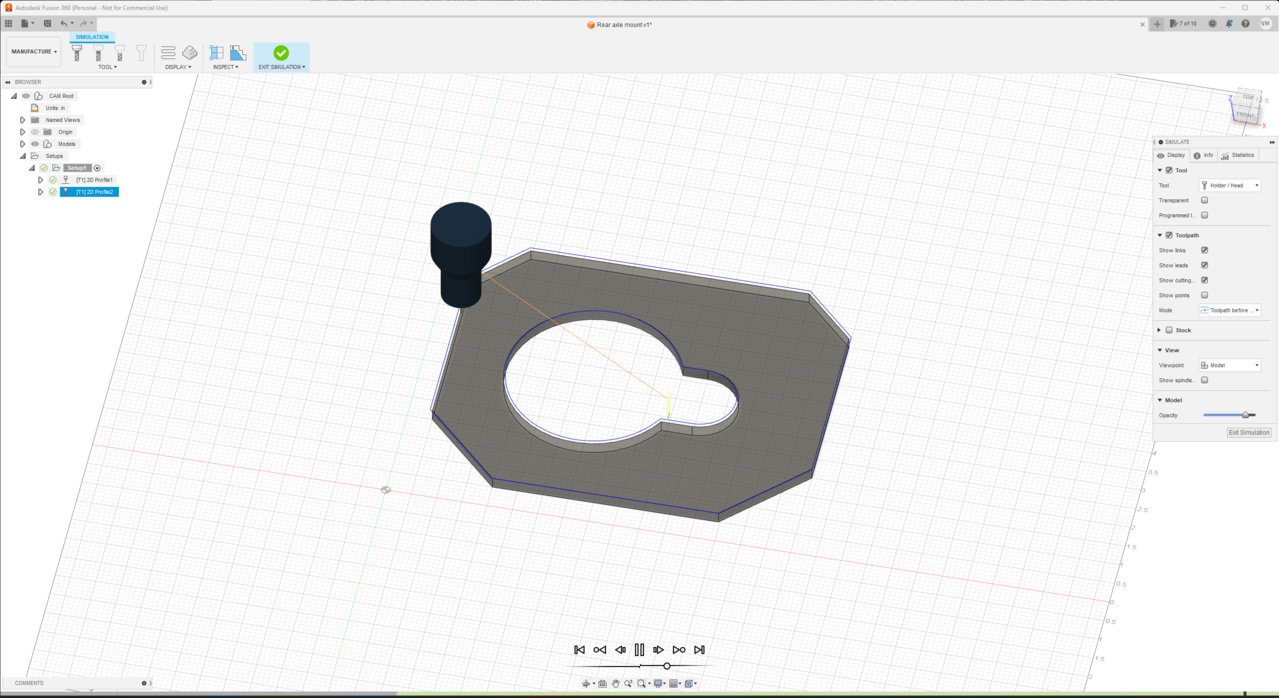Step backward one move
The width and height of the screenshot is (1279, 698).
pyautogui.click(x=620, y=650)
